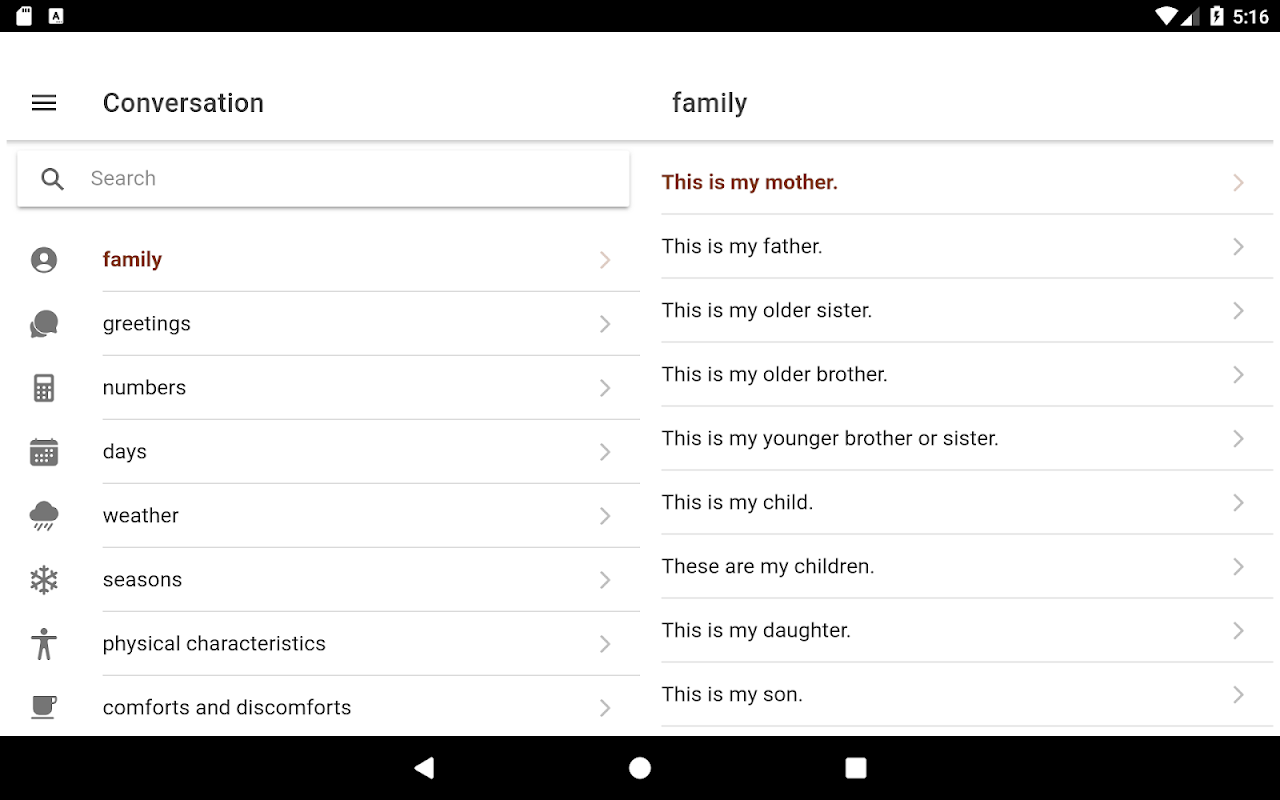Select the "physical characteristics" category
Screen dimensions: 1280x800
tap(214, 644)
